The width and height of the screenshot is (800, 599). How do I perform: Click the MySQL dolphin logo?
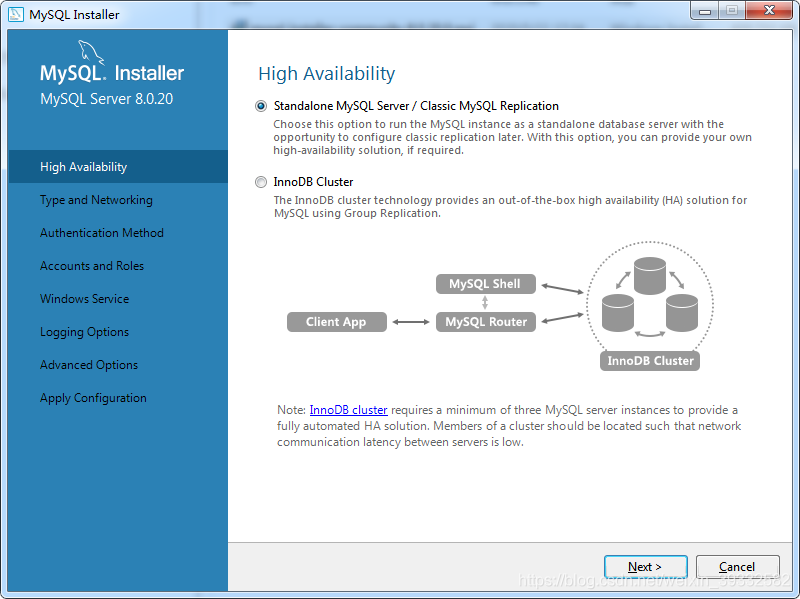tap(91, 53)
